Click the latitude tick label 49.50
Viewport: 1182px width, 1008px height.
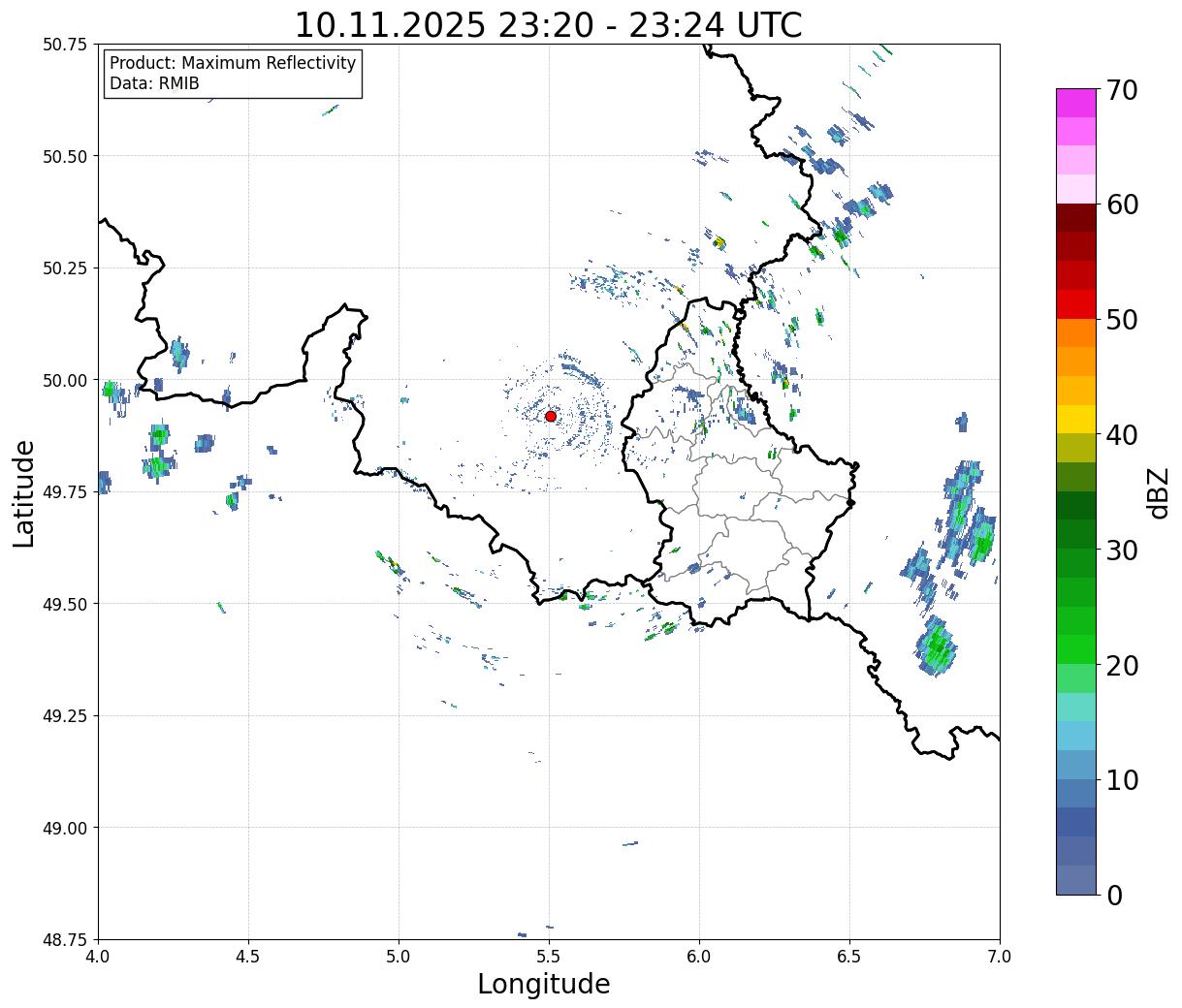(65, 604)
